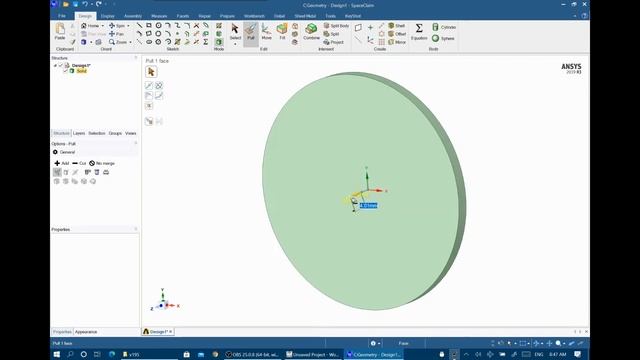The width and height of the screenshot is (640, 360).
Task: Collapse the Design1 tree node
Action: tap(56, 65)
